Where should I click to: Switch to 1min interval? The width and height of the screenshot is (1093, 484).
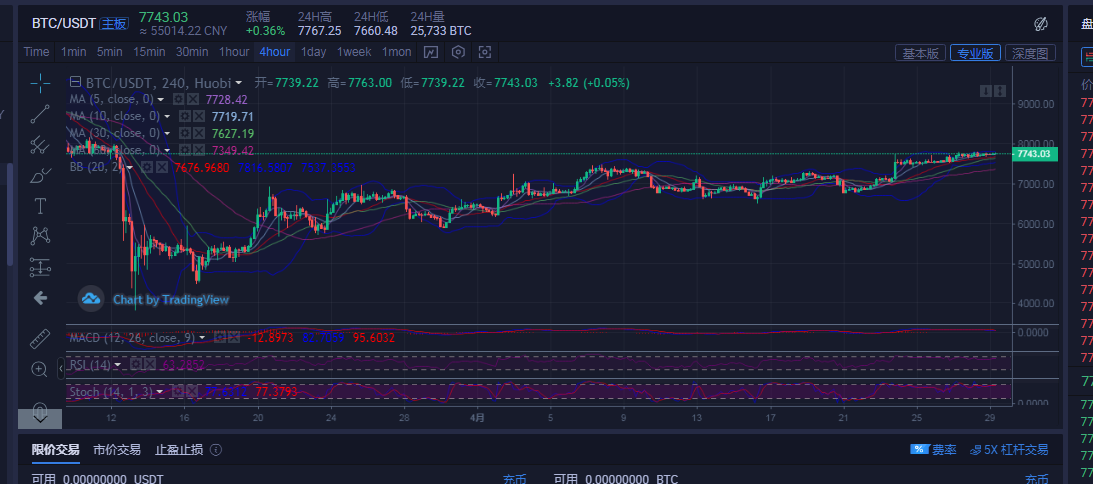click(x=73, y=52)
